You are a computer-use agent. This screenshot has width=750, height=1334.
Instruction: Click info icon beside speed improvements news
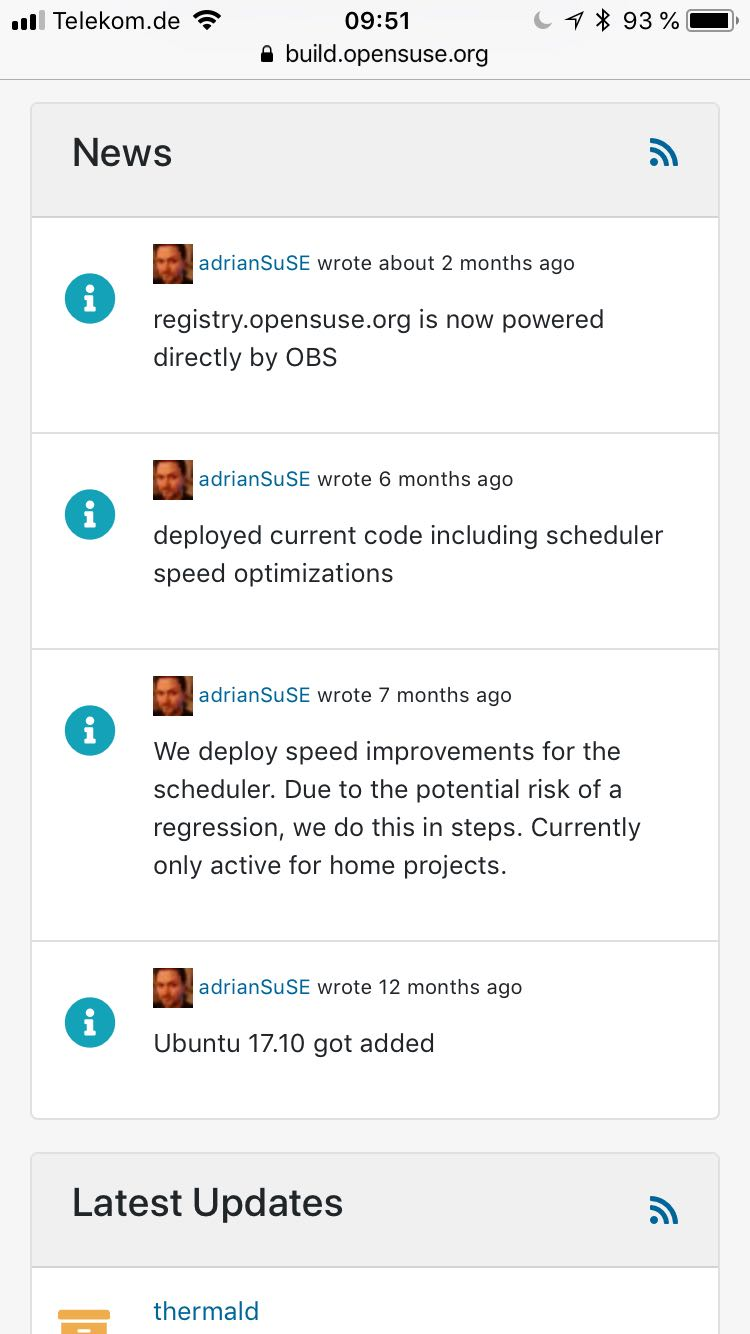(90, 731)
